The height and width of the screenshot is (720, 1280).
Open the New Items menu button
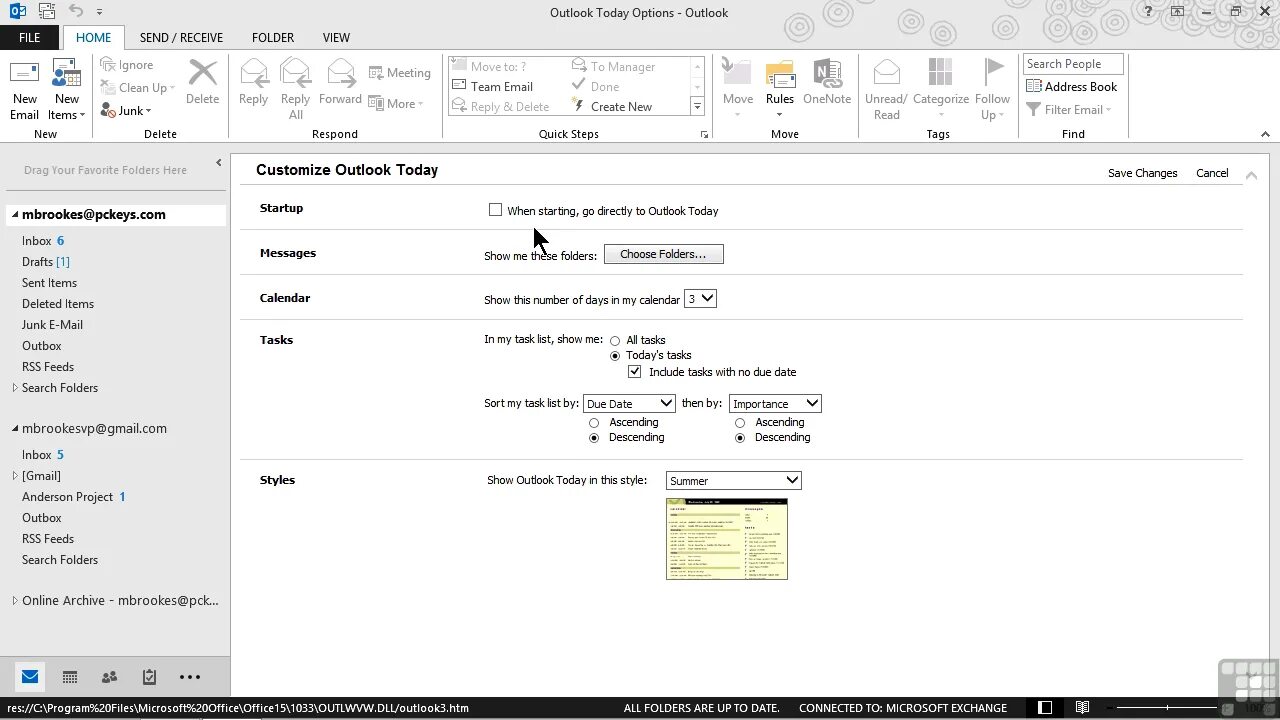click(x=66, y=90)
